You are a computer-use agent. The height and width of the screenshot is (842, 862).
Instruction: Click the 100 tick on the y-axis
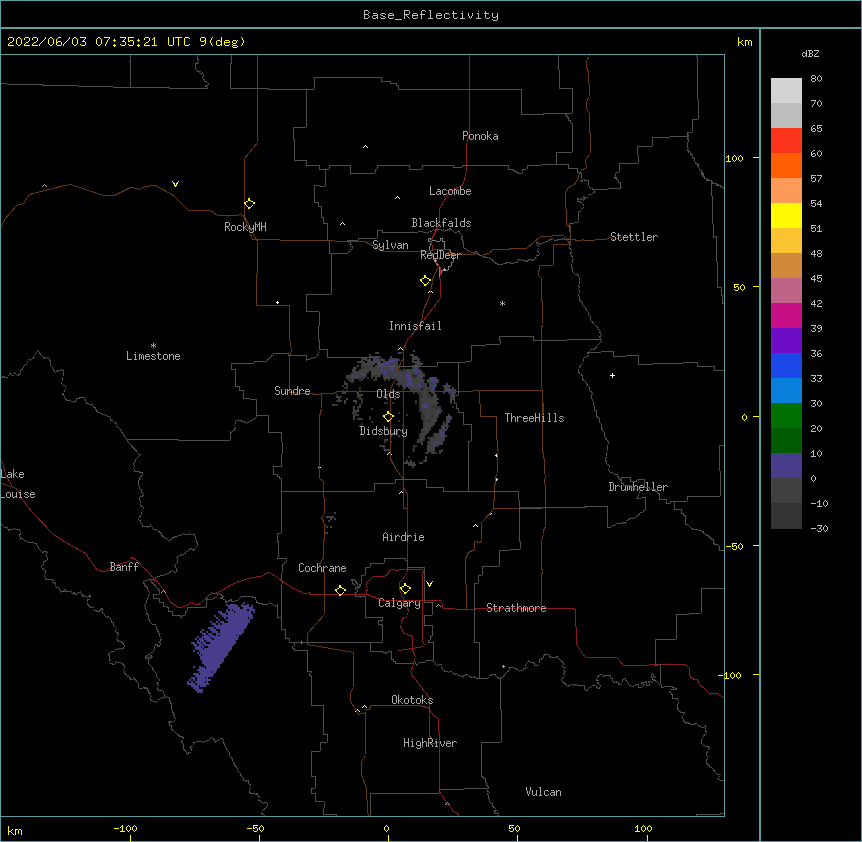pyautogui.click(x=734, y=158)
